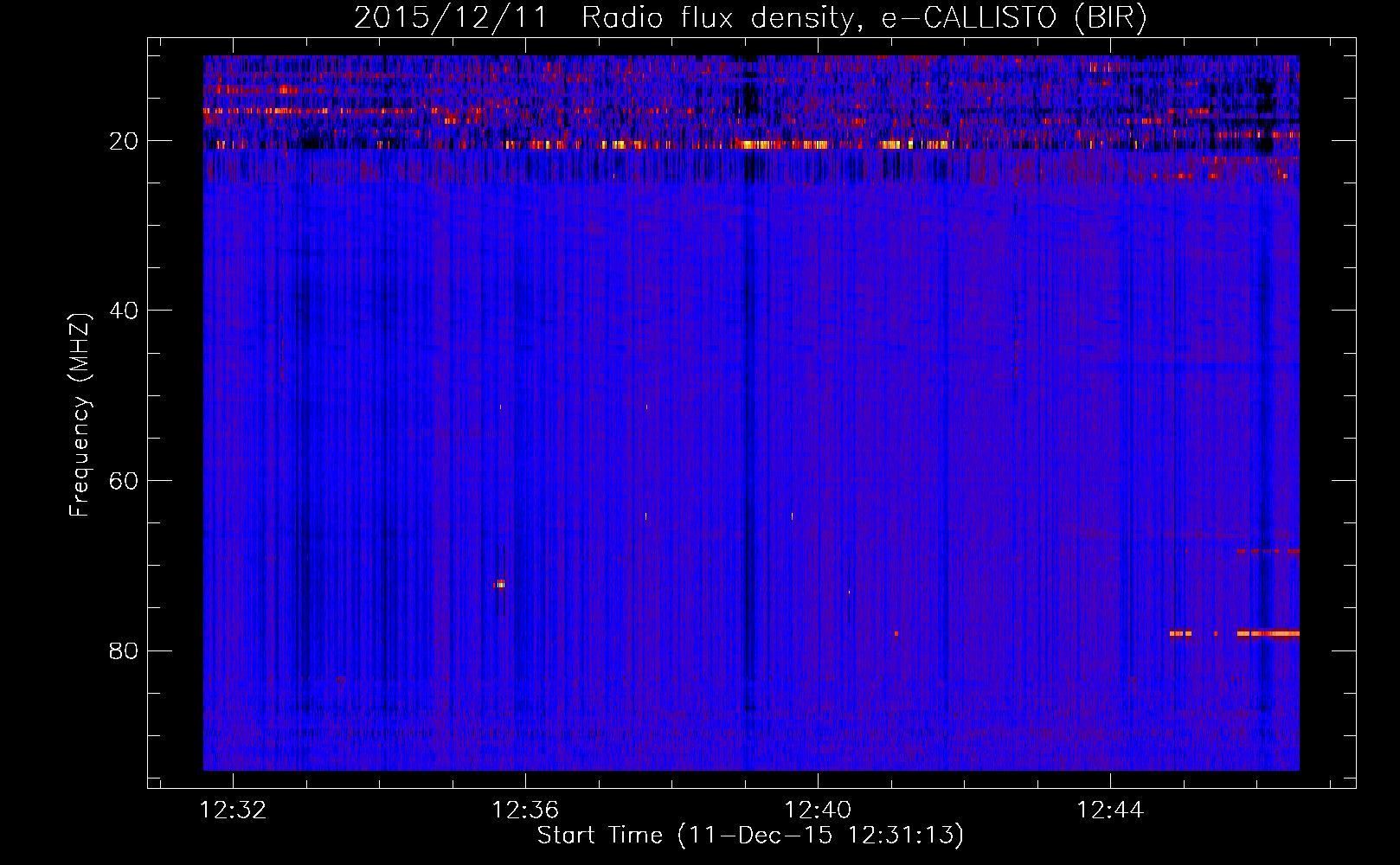Click the 40 MHz frequency tick label
This screenshot has width=1400, height=865.
pos(125,311)
